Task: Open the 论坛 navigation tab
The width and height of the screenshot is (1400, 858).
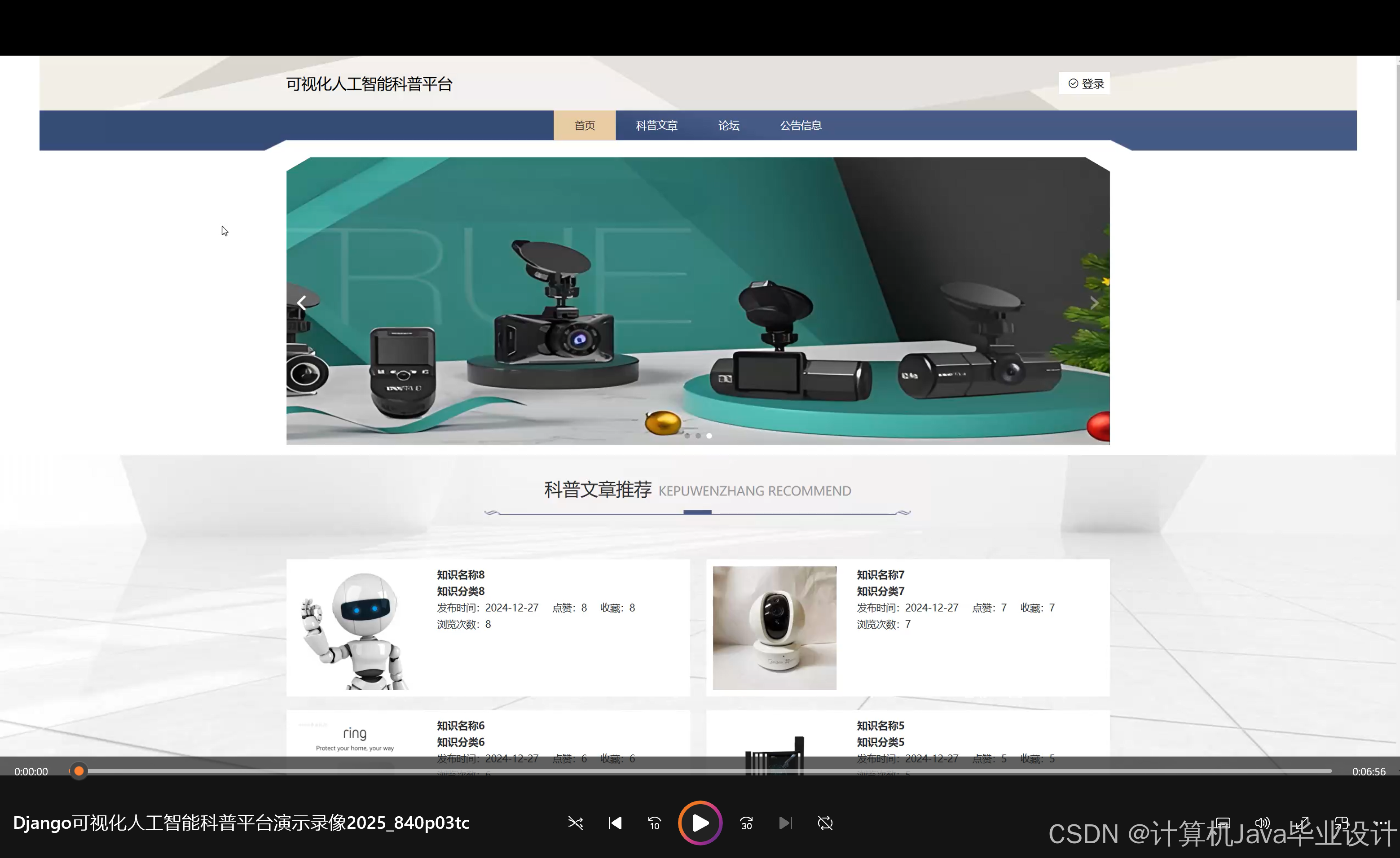Action: coord(729,126)
